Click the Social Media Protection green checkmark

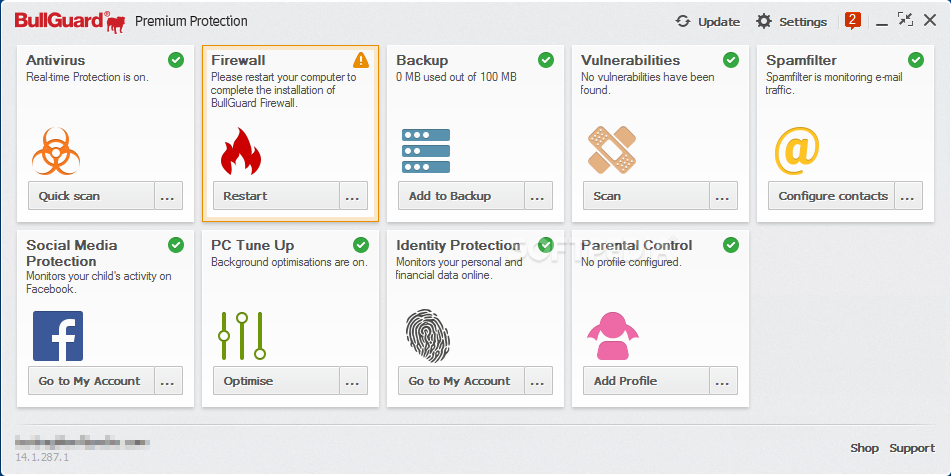click(176, 244)
